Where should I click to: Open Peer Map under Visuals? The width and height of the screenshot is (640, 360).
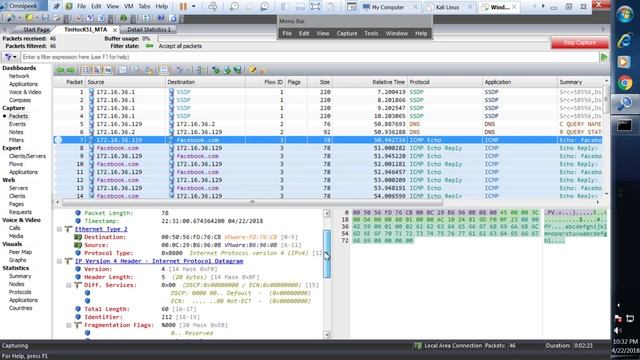(x=20, y=252)
